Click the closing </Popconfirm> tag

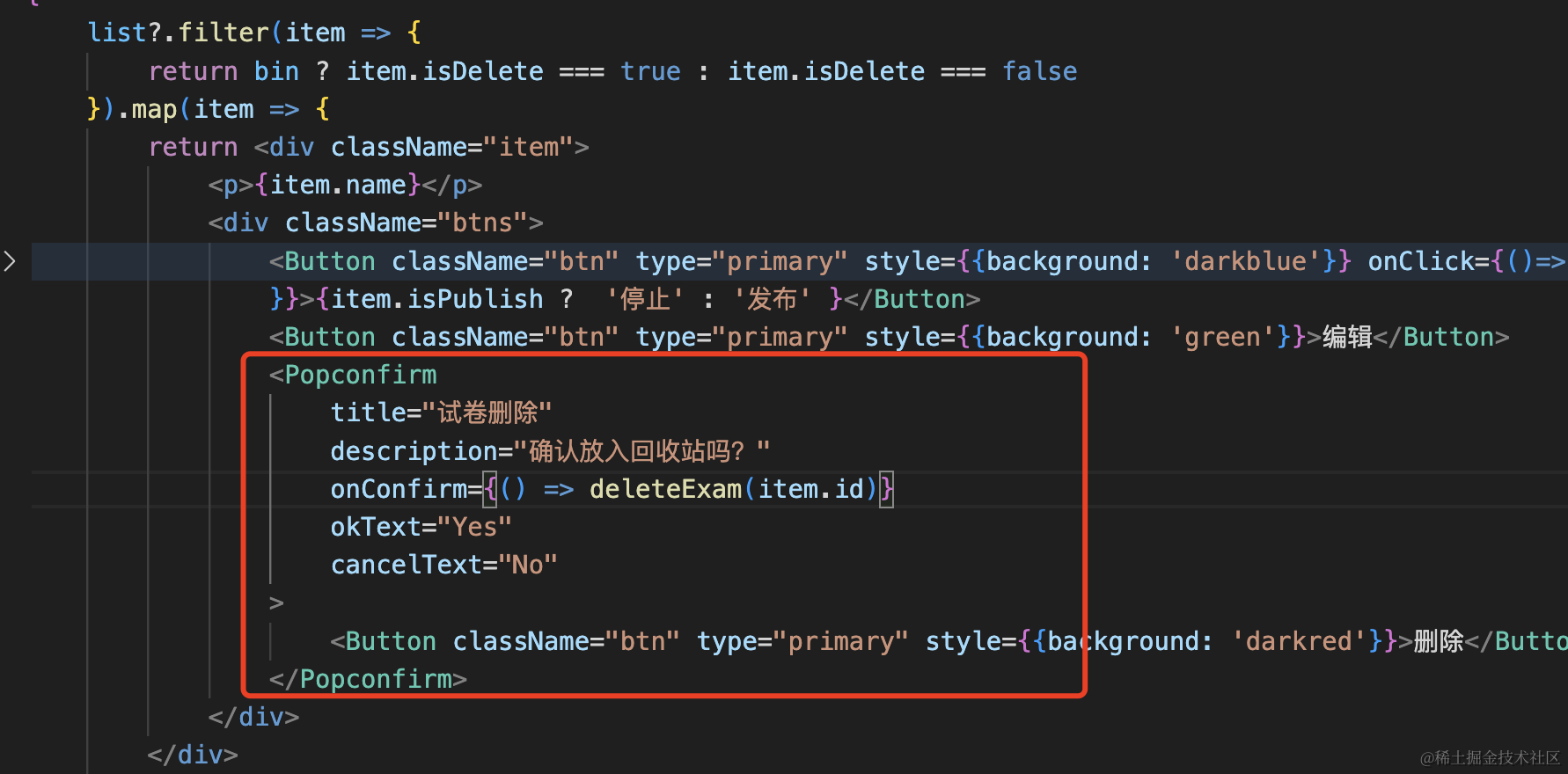[x=368, y=679]
